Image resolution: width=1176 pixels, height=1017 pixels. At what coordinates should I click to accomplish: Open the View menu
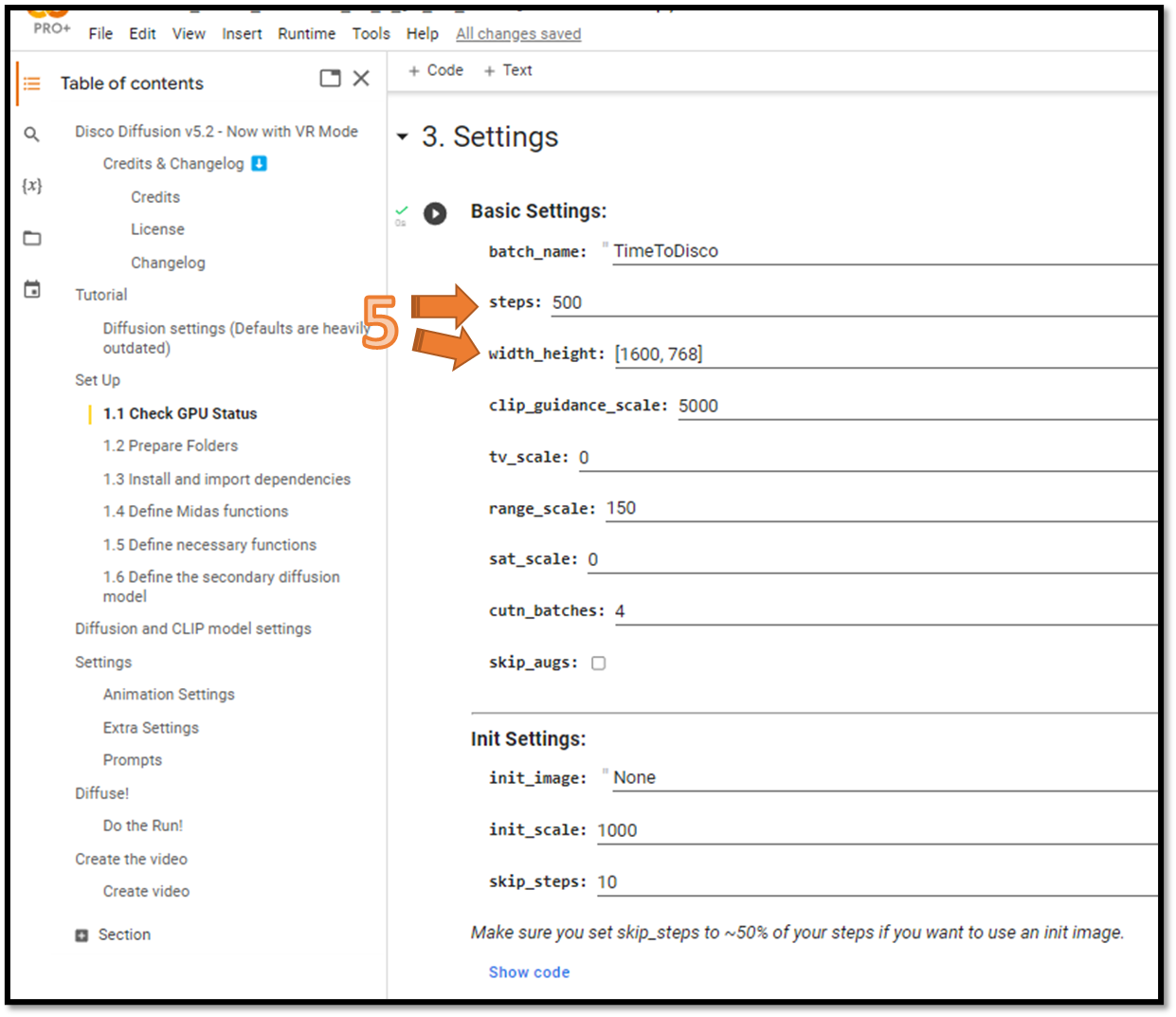189,33
